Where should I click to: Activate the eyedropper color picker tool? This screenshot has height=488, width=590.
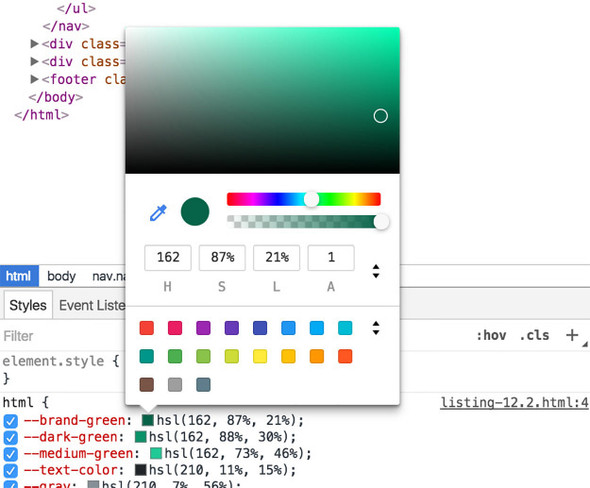[x=158, y=213]
